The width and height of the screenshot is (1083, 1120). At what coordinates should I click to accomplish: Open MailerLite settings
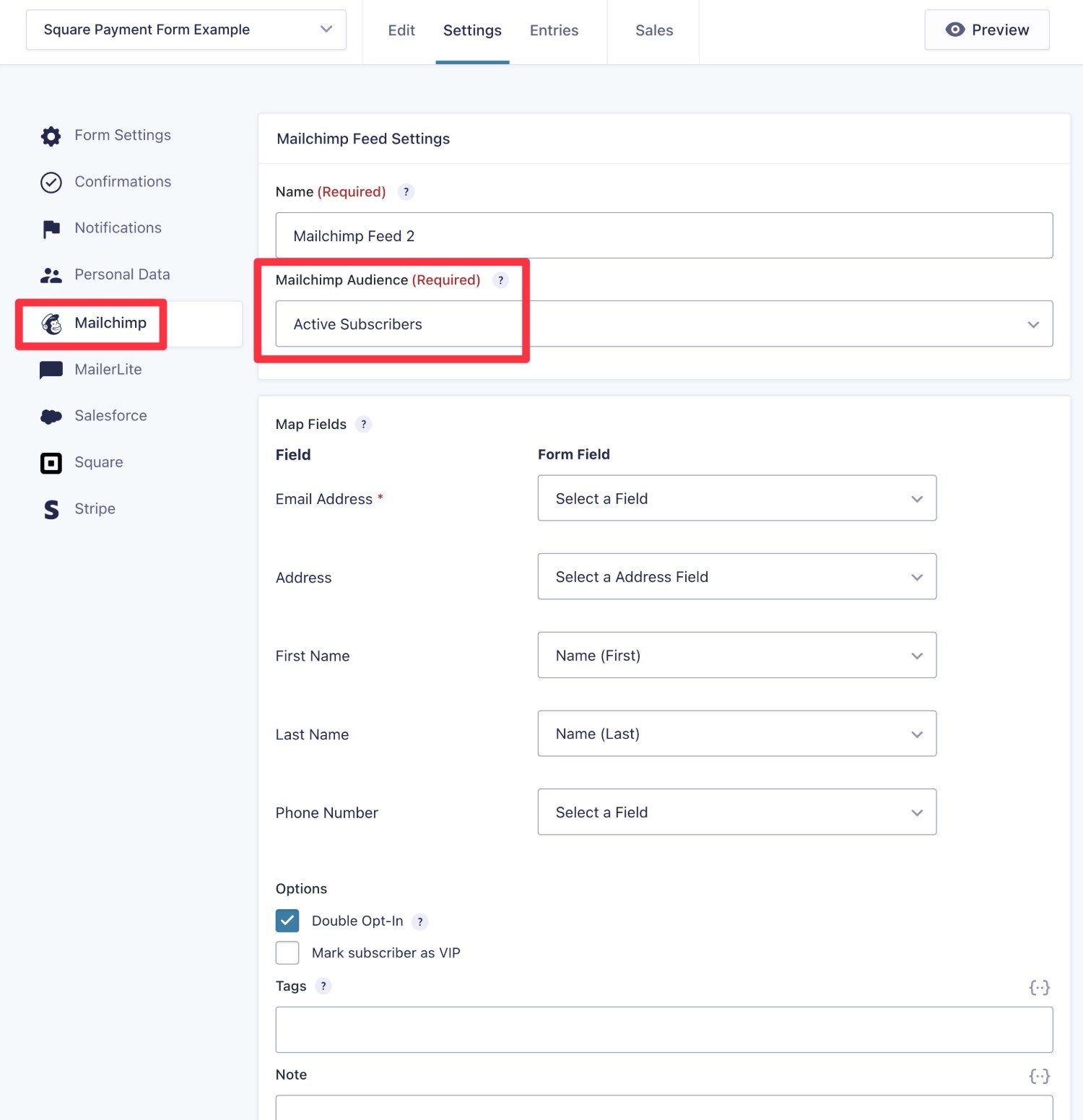108,369
